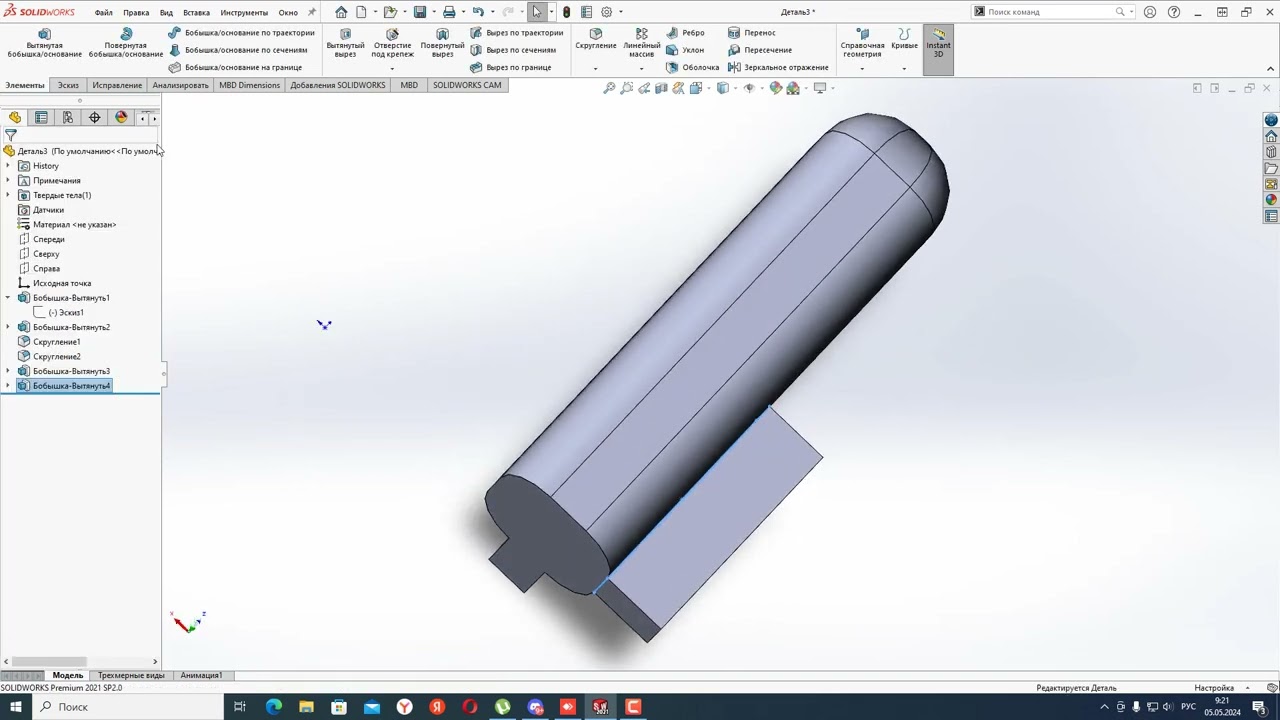Expand the History tree node
1280x720 pixels.
pyautogui.click(x=8, y=166)
